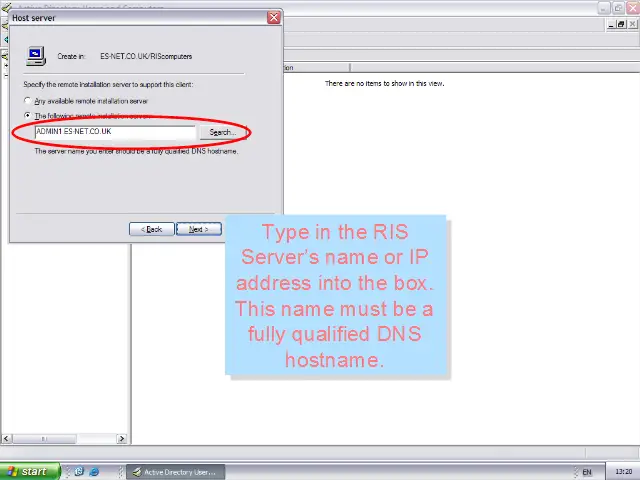The width and height of the screenshot is (640, 480).
Task: Click the system clock in the tray
Action: click(x=623, y=471)
